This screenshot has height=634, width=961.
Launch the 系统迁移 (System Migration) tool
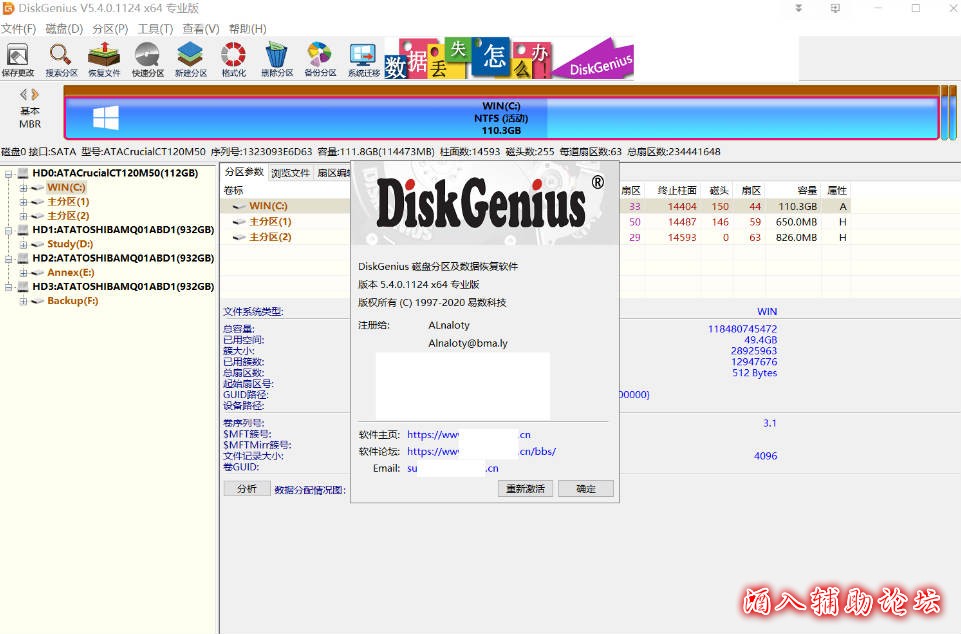coord(363,59)
